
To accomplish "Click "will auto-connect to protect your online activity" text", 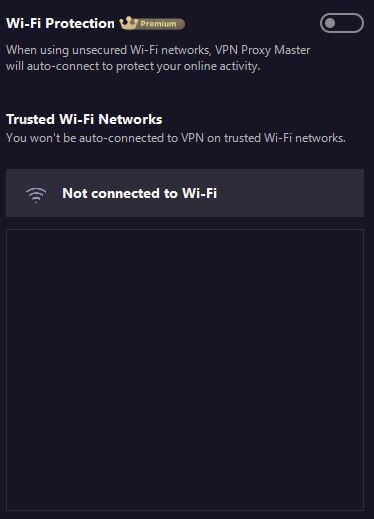I will tap(133, 66).
